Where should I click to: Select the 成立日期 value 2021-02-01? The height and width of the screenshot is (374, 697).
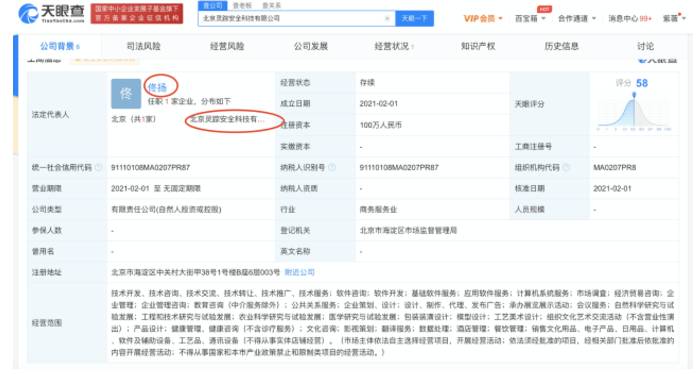tap(379, 104)
